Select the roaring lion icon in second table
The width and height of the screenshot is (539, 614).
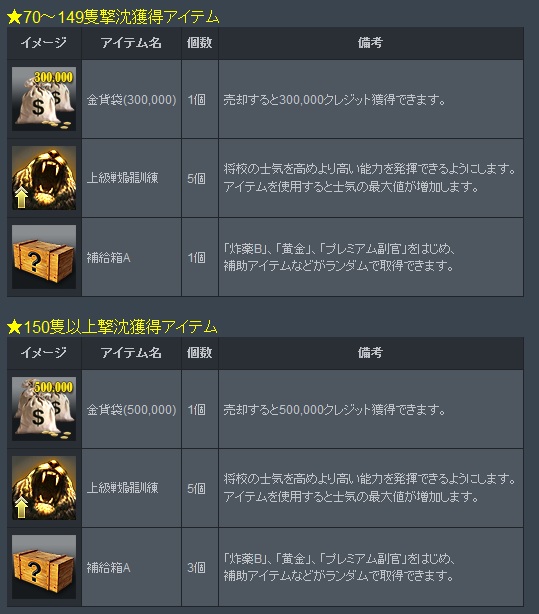click(44, 488)
